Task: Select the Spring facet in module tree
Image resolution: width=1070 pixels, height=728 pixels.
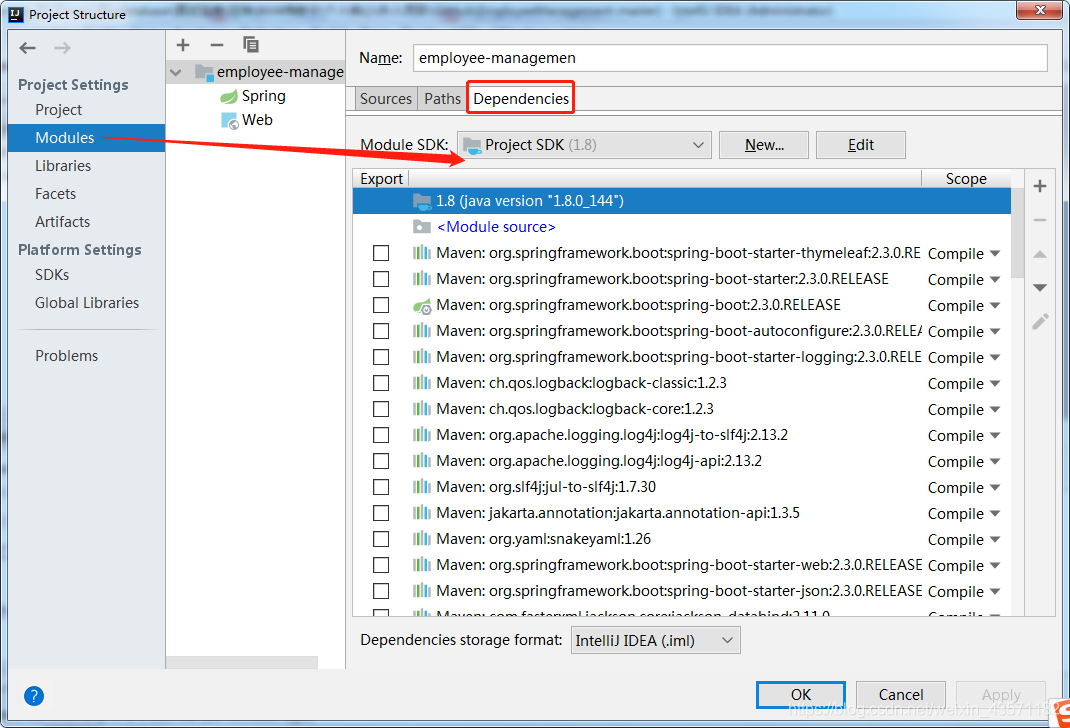Action: pyautogui.click(x=263, y=96)
